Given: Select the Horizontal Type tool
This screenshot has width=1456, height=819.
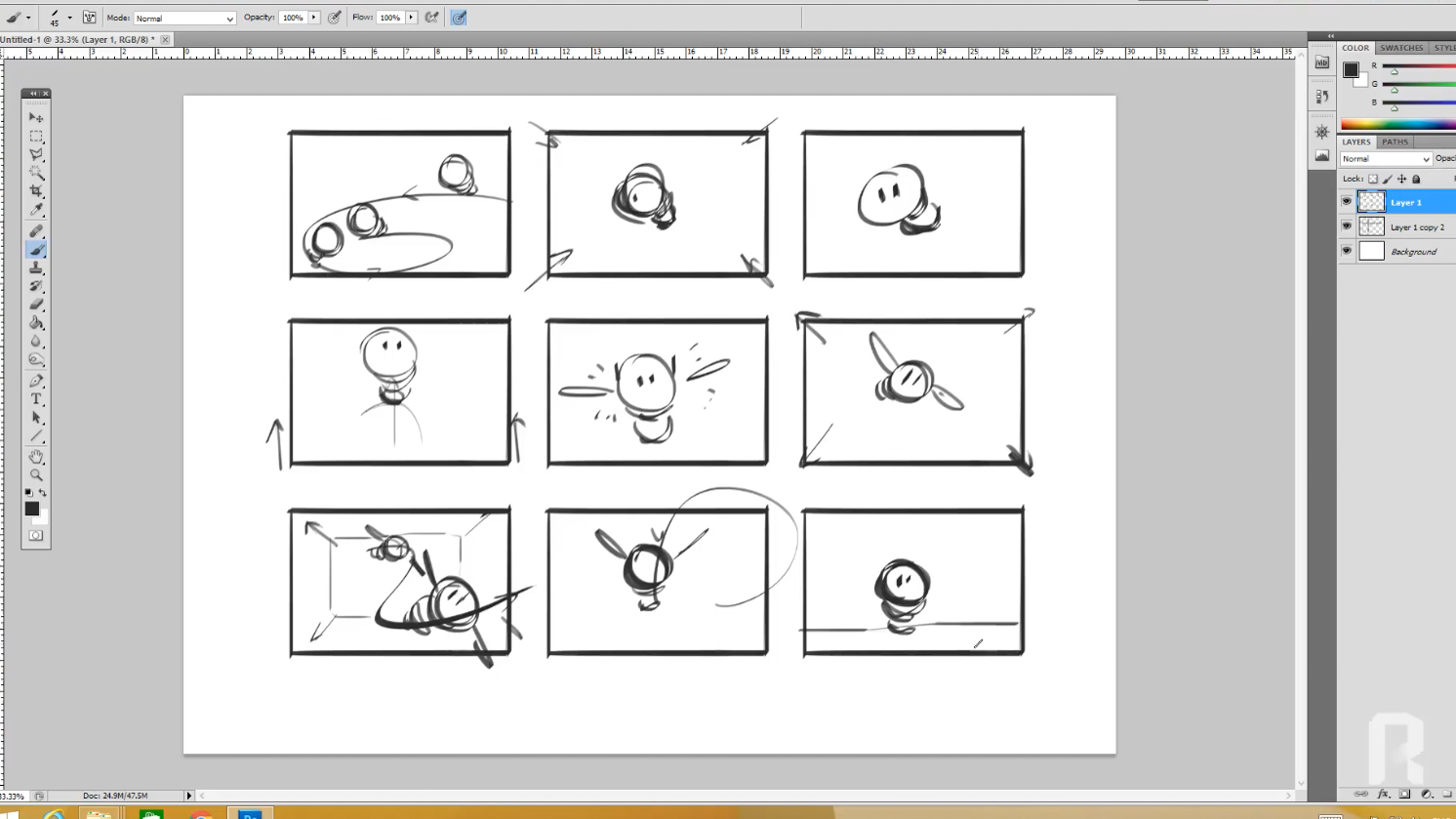Looking at the screenshot, I should [36, 399].
